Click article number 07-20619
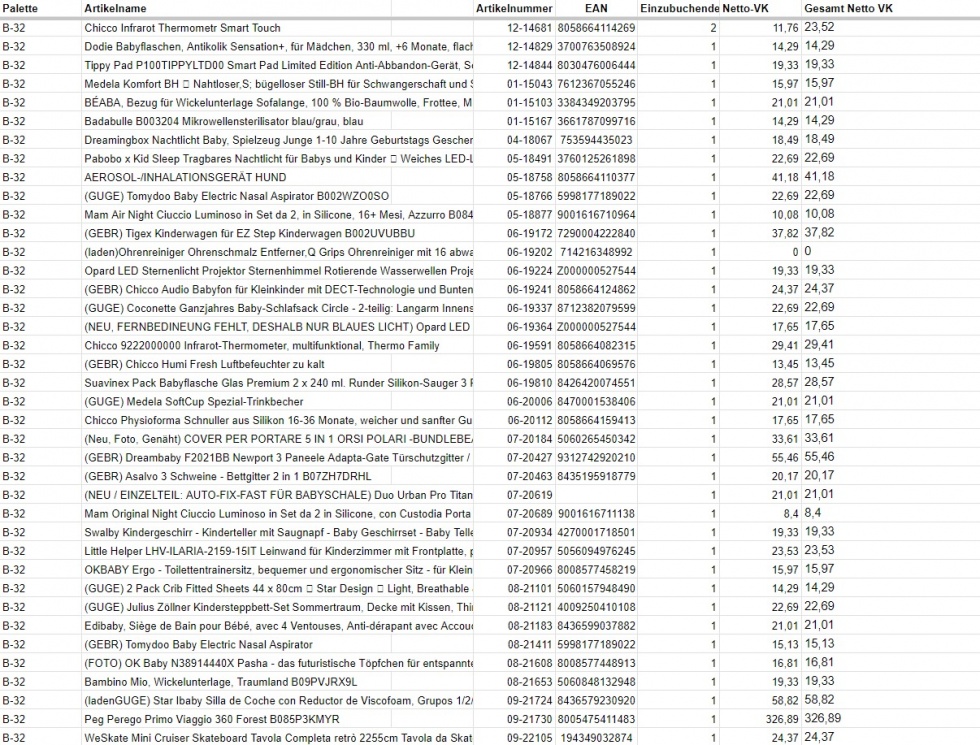The width and height of the screenshot is (980, 745). [529, 496]
